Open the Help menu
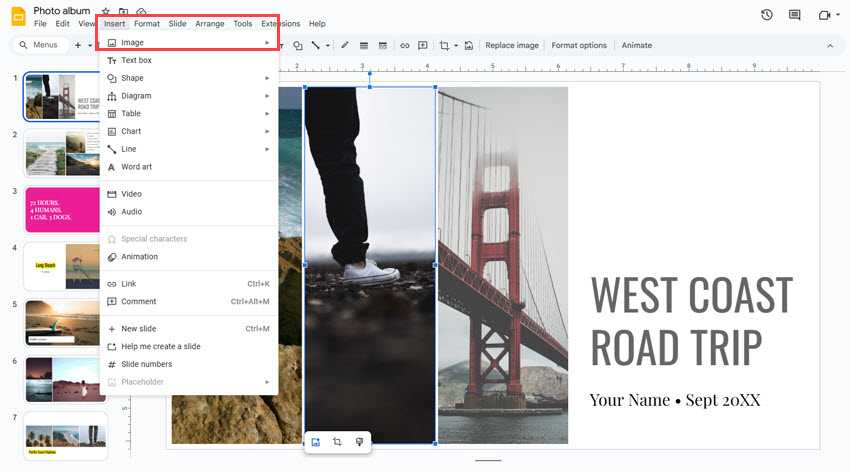 pos(317,24)
